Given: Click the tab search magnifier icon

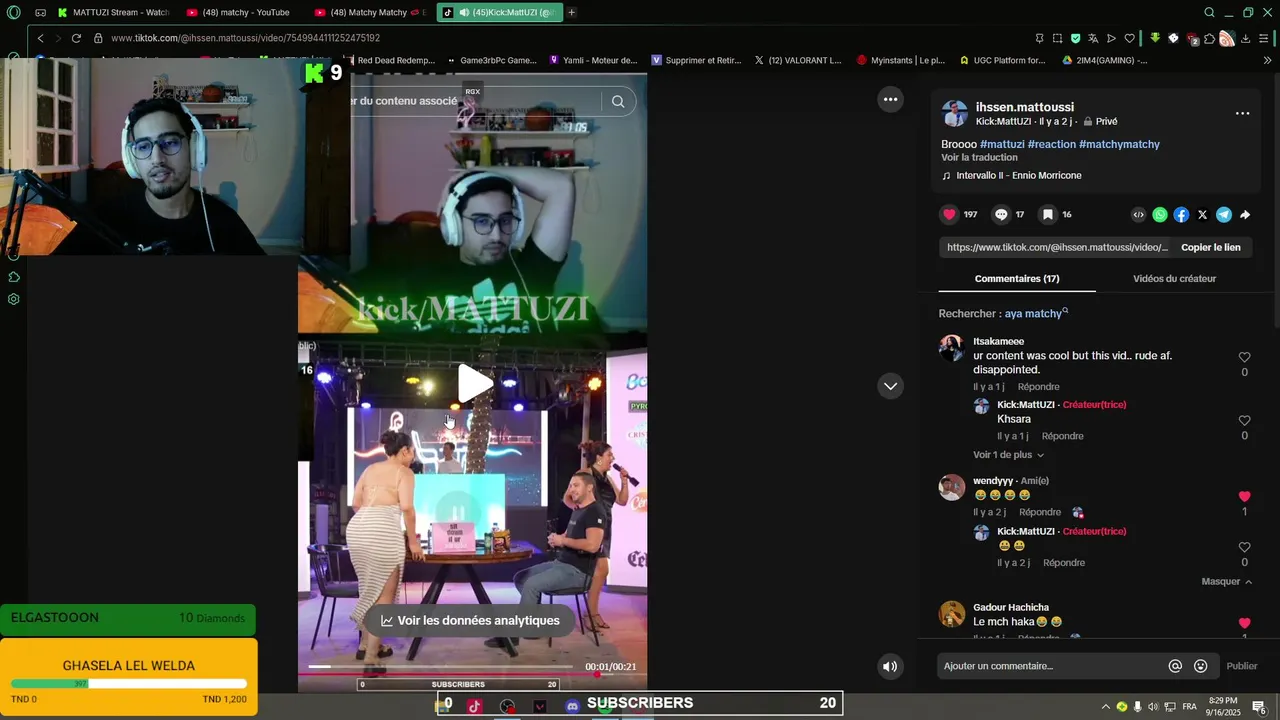Looking at the screenshot, I should click(x=1209, y=13).
